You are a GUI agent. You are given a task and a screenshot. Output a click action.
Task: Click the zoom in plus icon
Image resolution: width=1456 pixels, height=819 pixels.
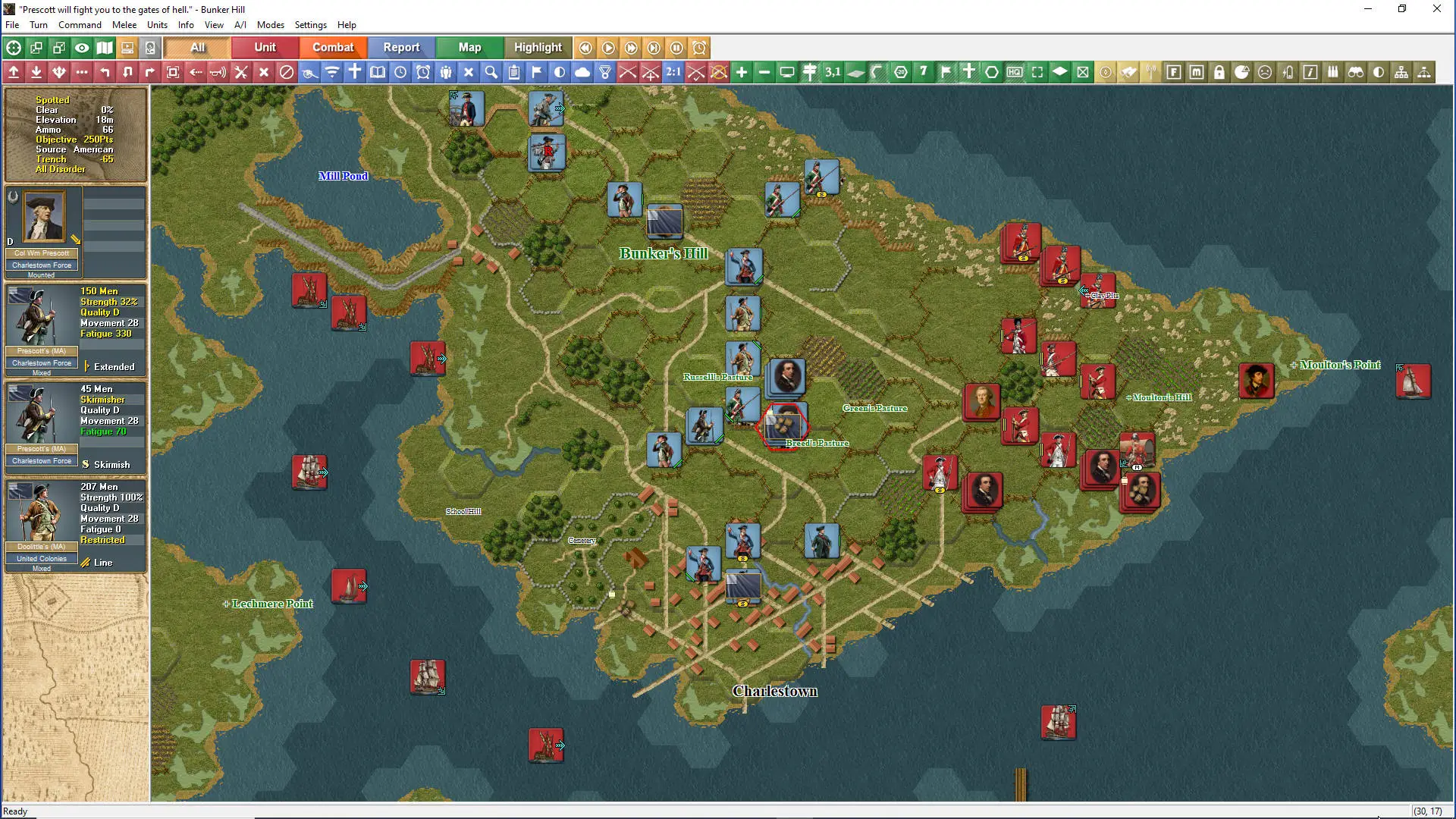[x=742, y=72]
